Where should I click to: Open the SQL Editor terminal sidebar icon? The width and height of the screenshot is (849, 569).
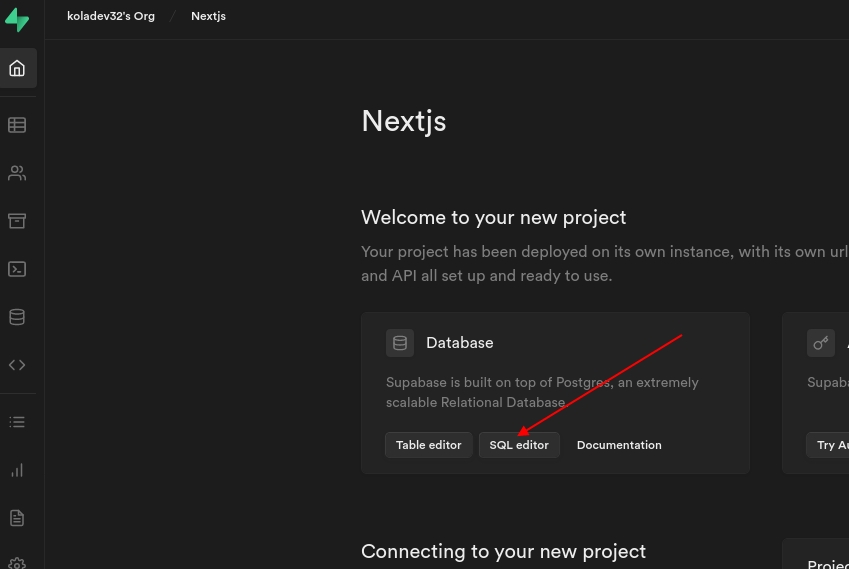[x=17, y=269]
